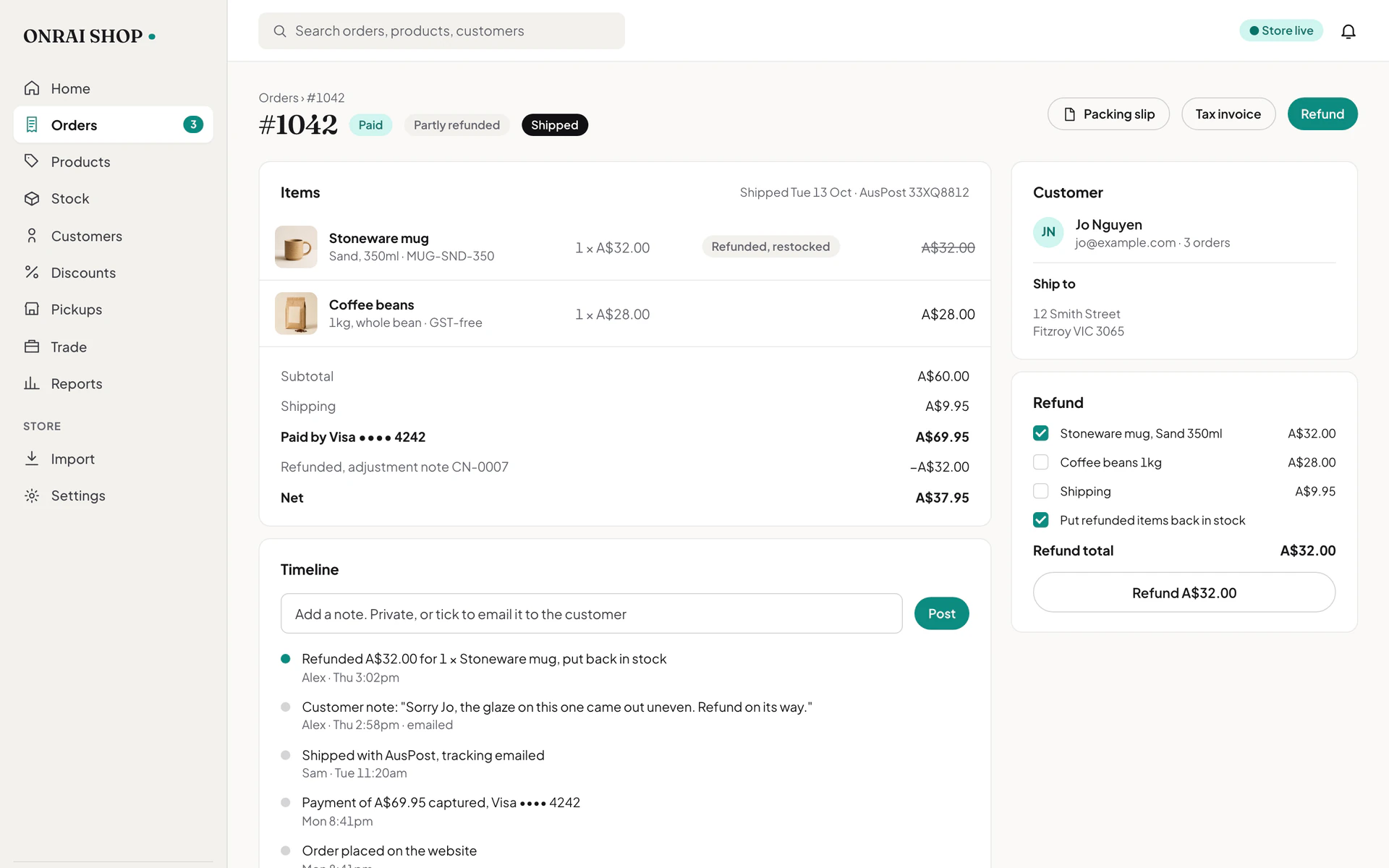Click timeline entry 'Payment of A$69.95 captured'
The image size is (1389, 868).
click(441, 803)
